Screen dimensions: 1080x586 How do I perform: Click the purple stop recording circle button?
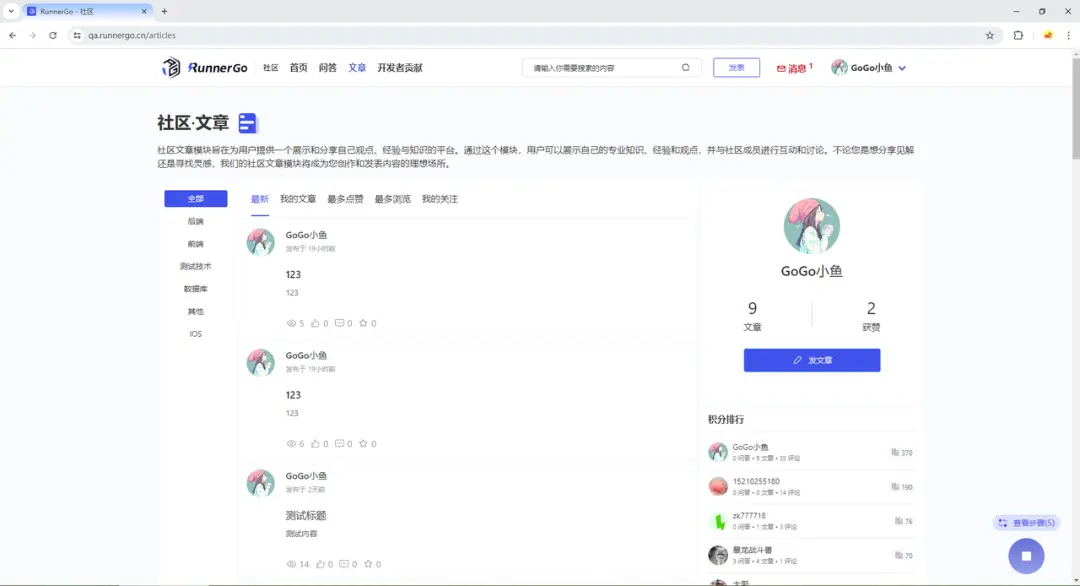1026,555
